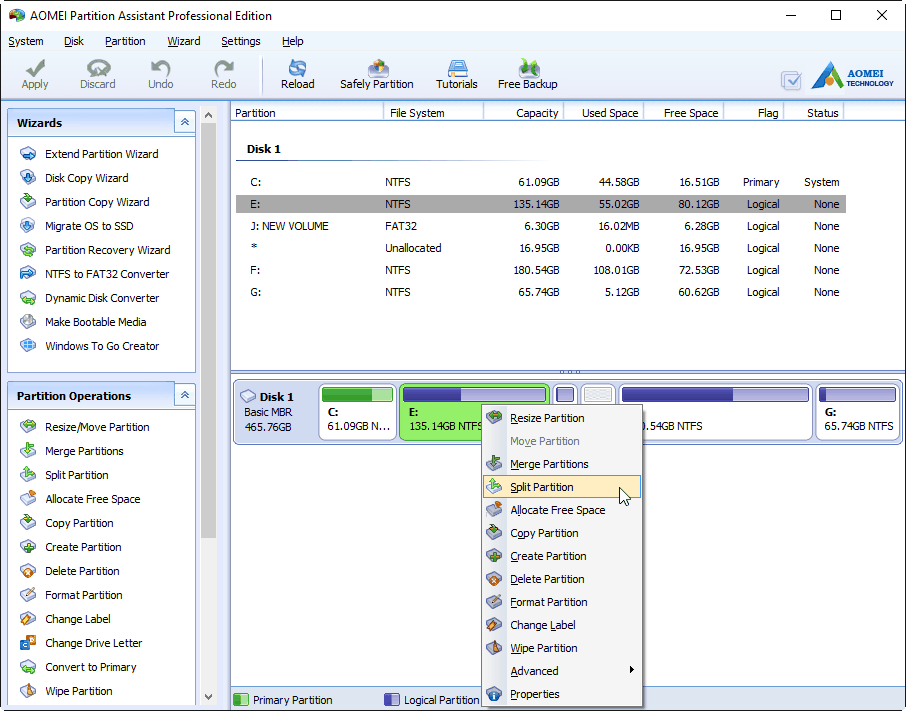Viewport: 906px width, 711px height.
Task: Select Change Label in the sidebar
Action: 65,619
